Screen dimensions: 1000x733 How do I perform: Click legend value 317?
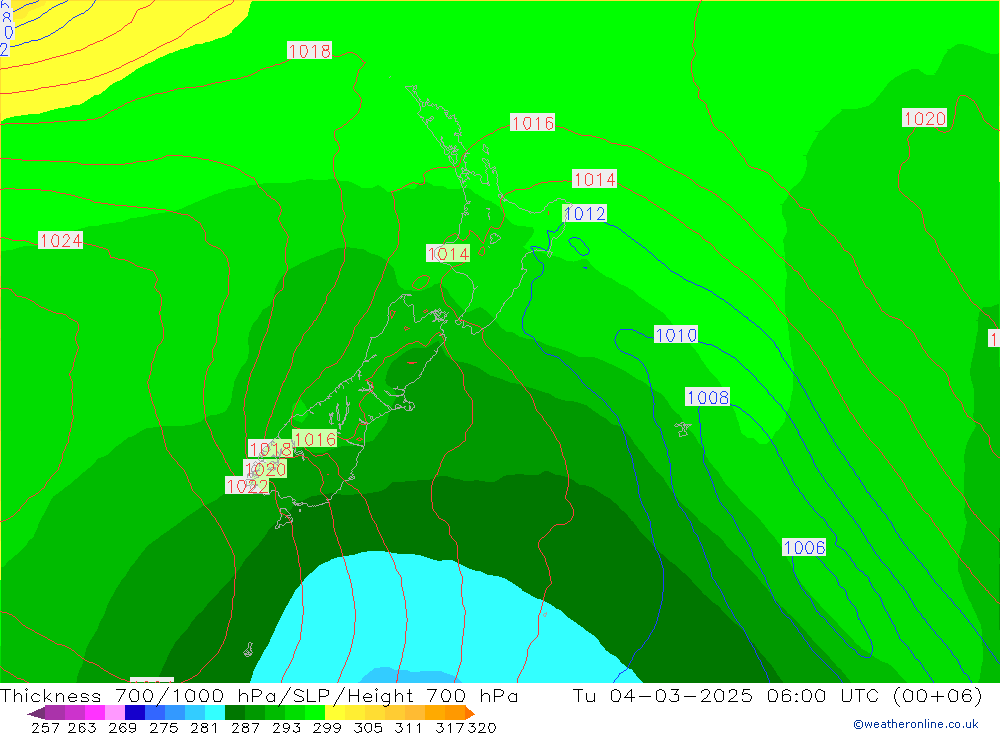coord(449,727)
